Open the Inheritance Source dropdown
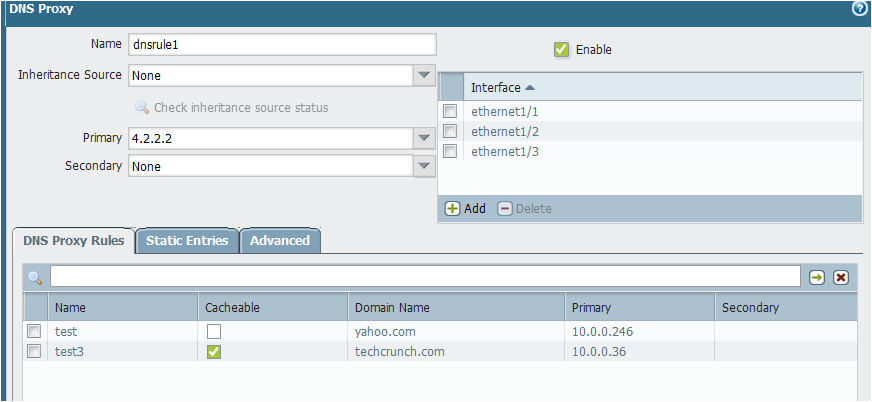872x402 pixels. click(x=424, y=75)
